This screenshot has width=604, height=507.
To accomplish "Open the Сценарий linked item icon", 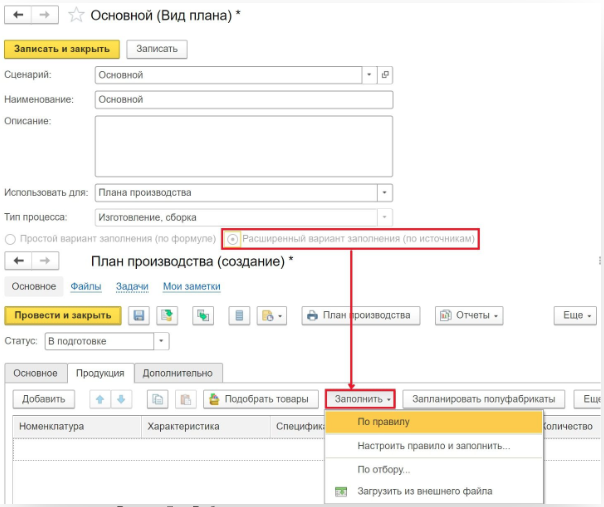I will 385,75.
